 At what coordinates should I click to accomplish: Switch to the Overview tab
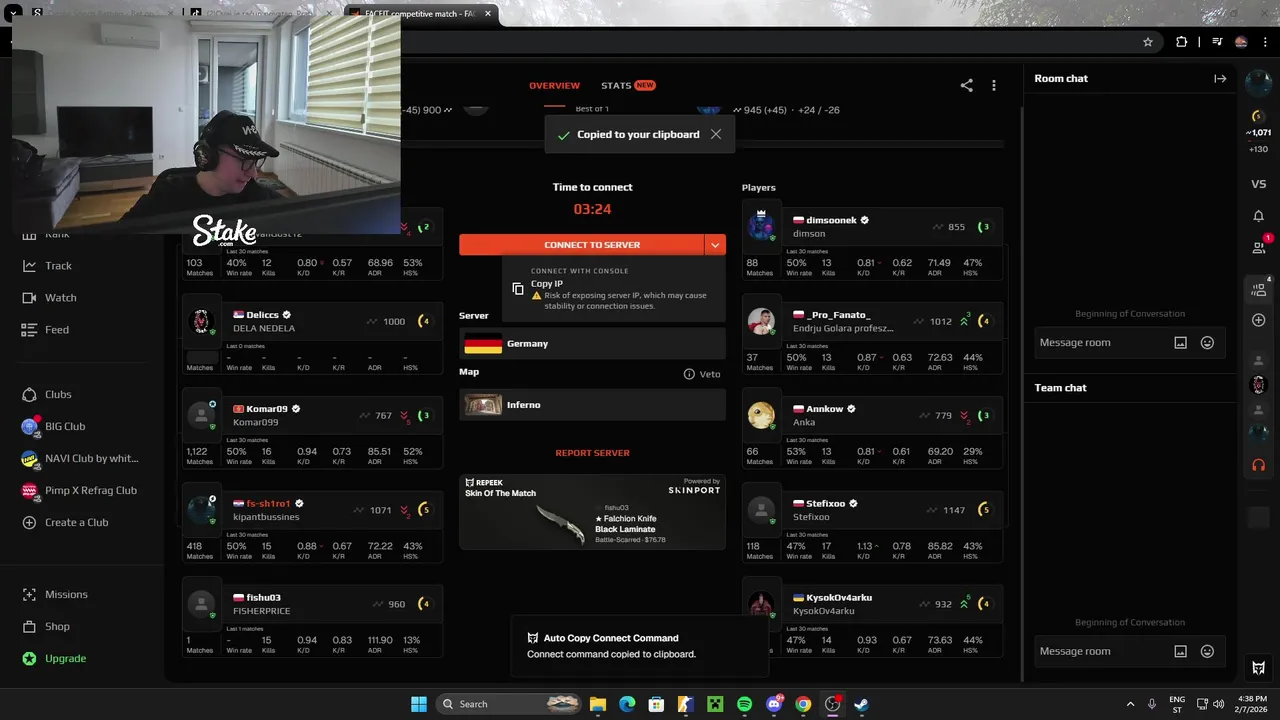tap(554, 86)
